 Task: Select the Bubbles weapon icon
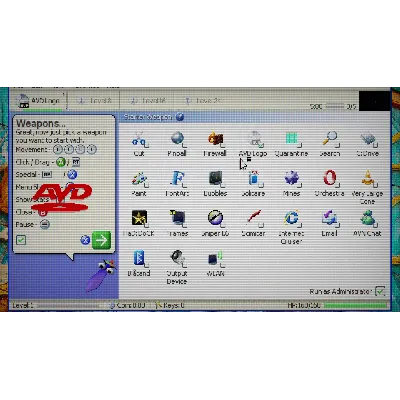pyautogui.click(x=215, y=179)
